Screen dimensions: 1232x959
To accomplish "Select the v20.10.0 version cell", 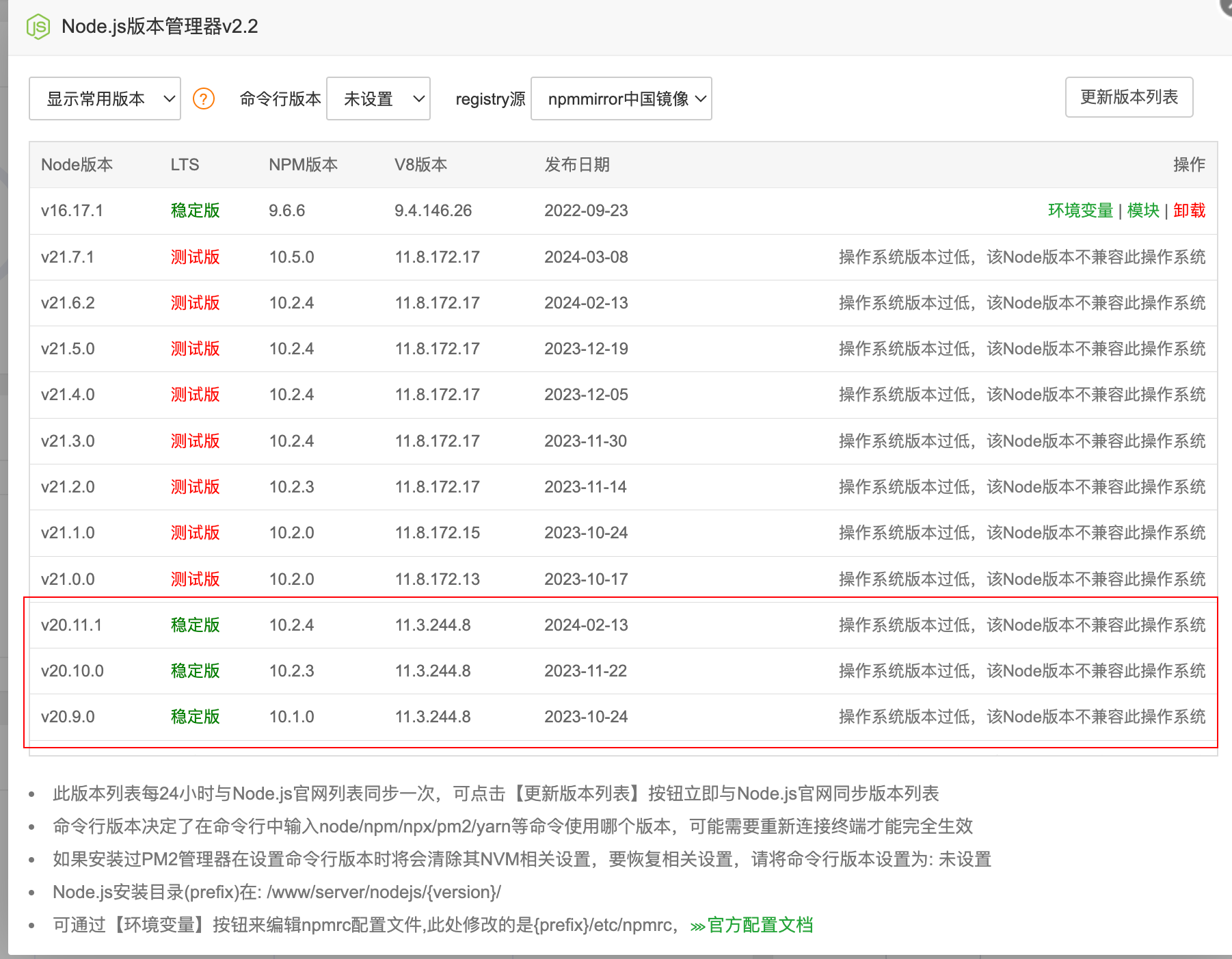I will pyautogui.click(x=72, y=671).
